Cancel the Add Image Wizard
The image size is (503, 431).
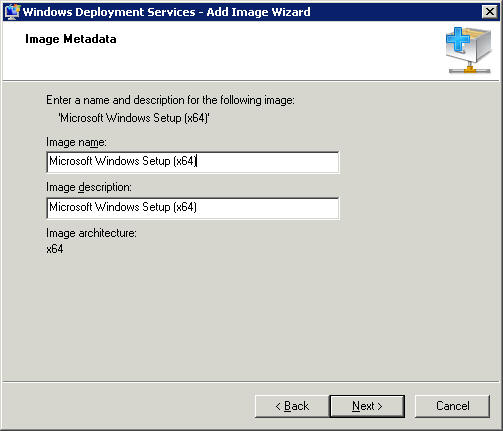point(452,406)
